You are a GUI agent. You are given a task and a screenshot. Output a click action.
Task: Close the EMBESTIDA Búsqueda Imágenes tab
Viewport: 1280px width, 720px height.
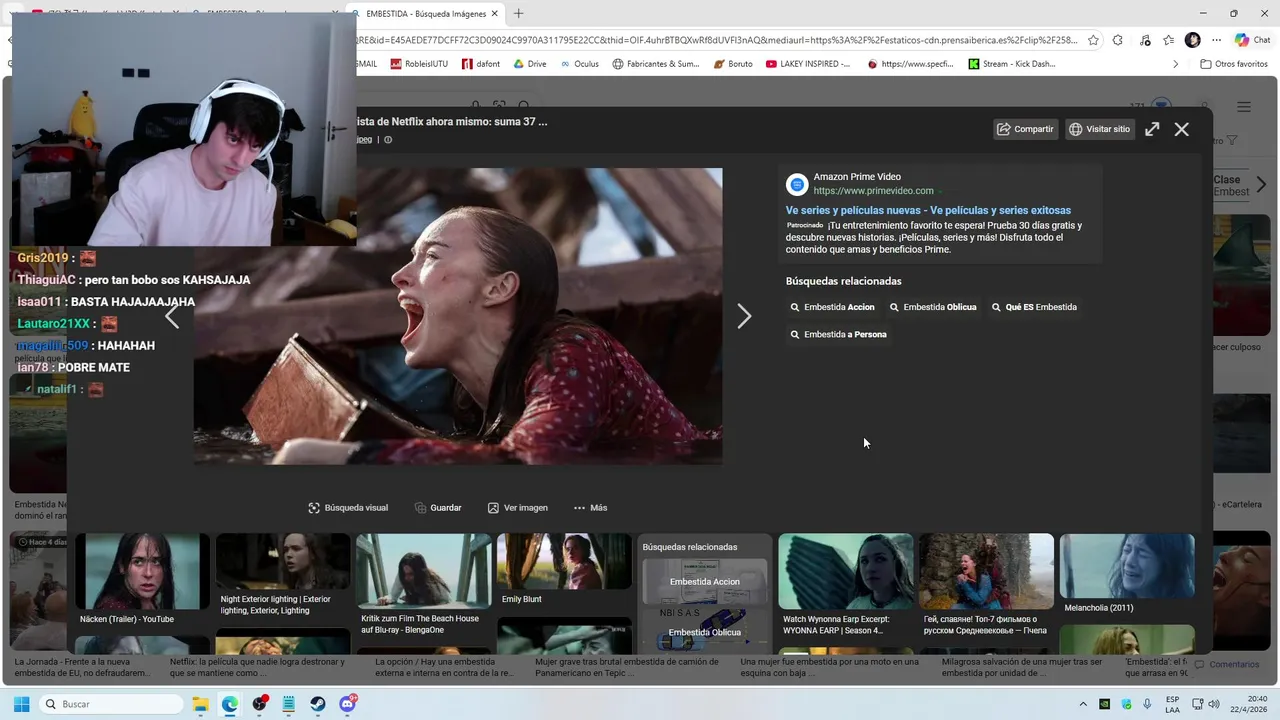point(495,14)
